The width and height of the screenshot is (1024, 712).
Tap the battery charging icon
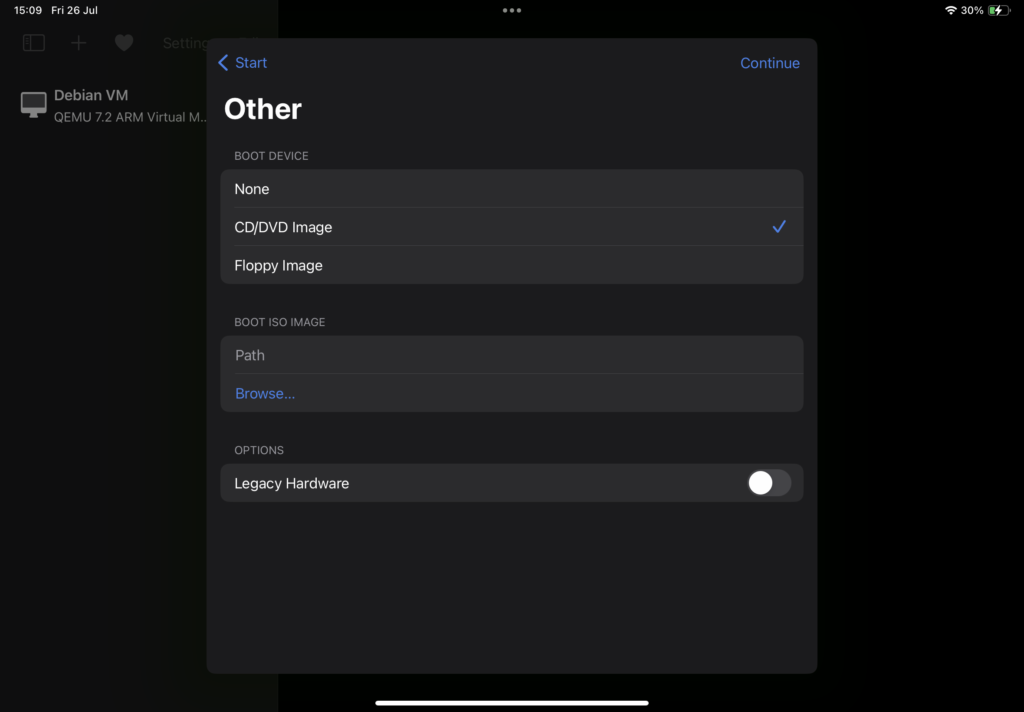click(x=999, y=10)
